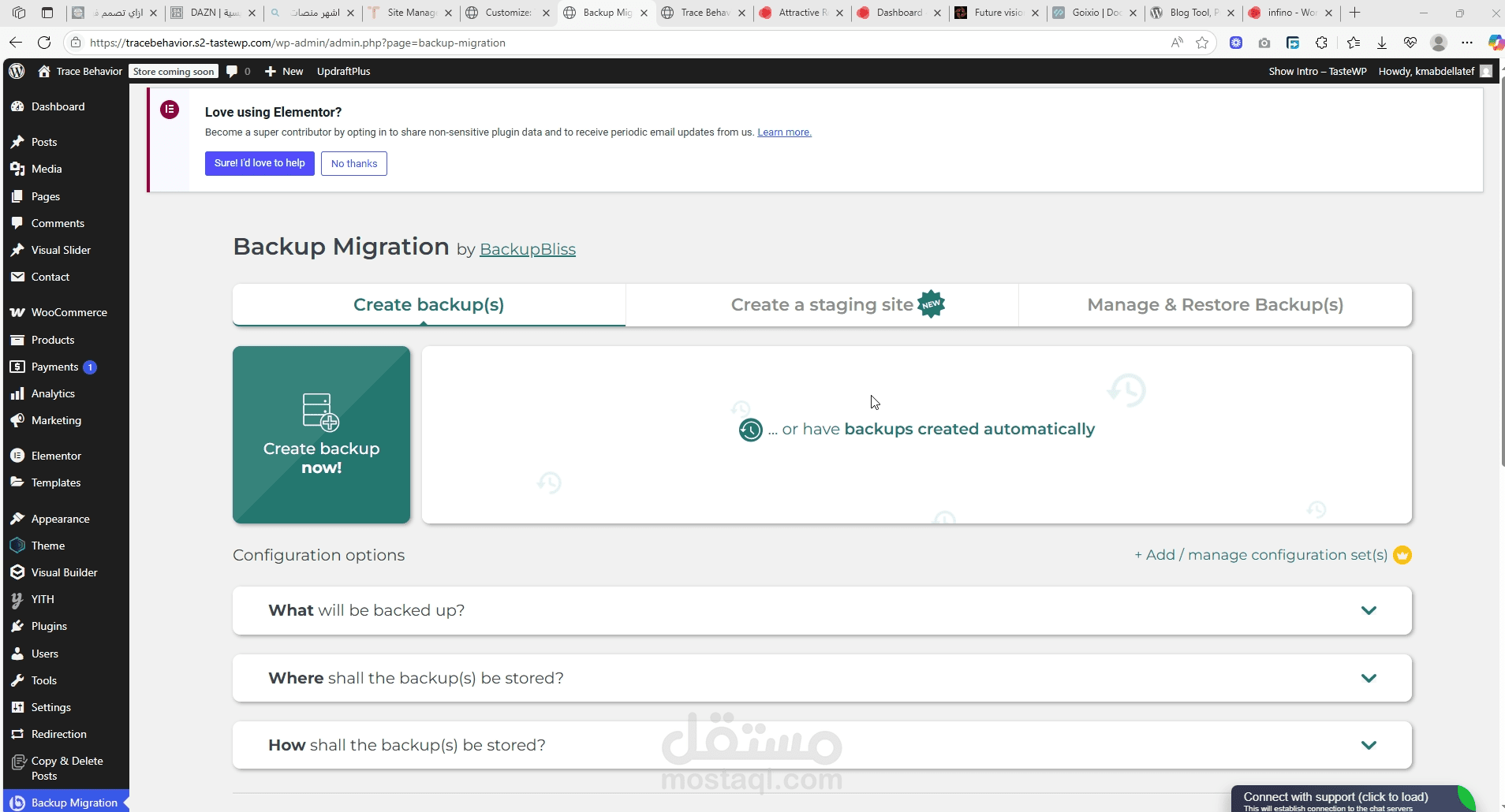Viewport: 1505px width, 812px height.
Task: Click Store coming soon badge
Action: (x=174, y=71)
